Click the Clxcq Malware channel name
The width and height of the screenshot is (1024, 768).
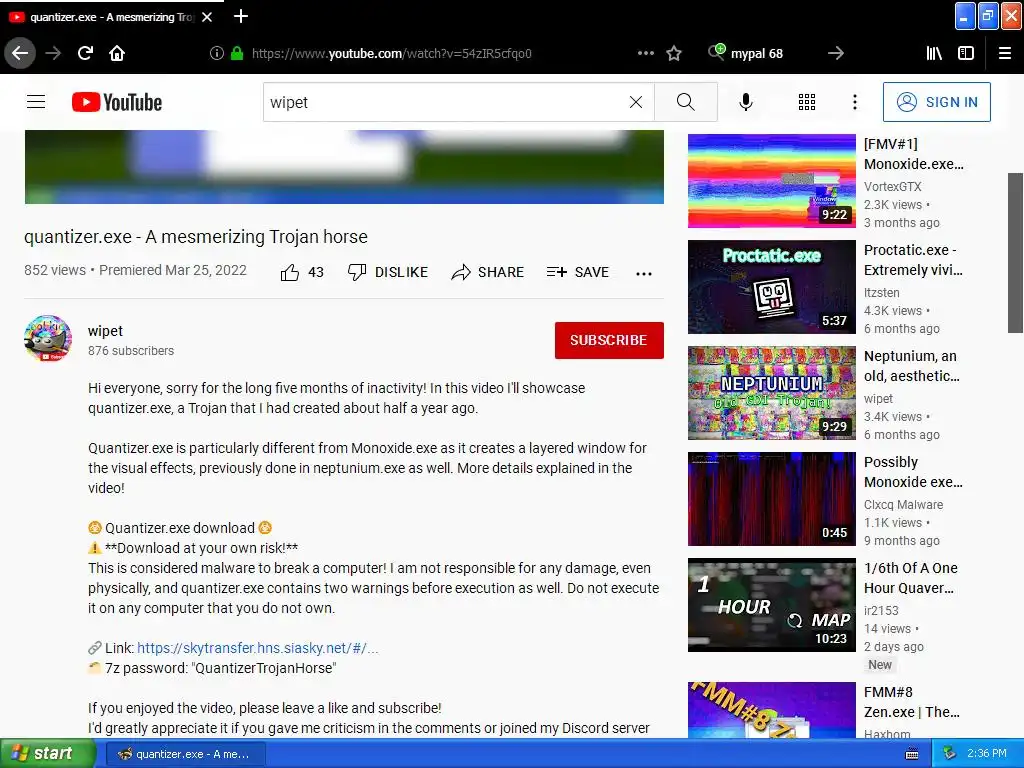coord(903,505)
